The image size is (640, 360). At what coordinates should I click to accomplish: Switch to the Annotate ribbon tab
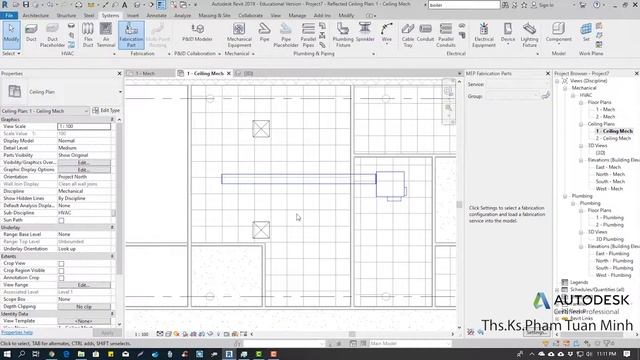click(x=156, y=16)
